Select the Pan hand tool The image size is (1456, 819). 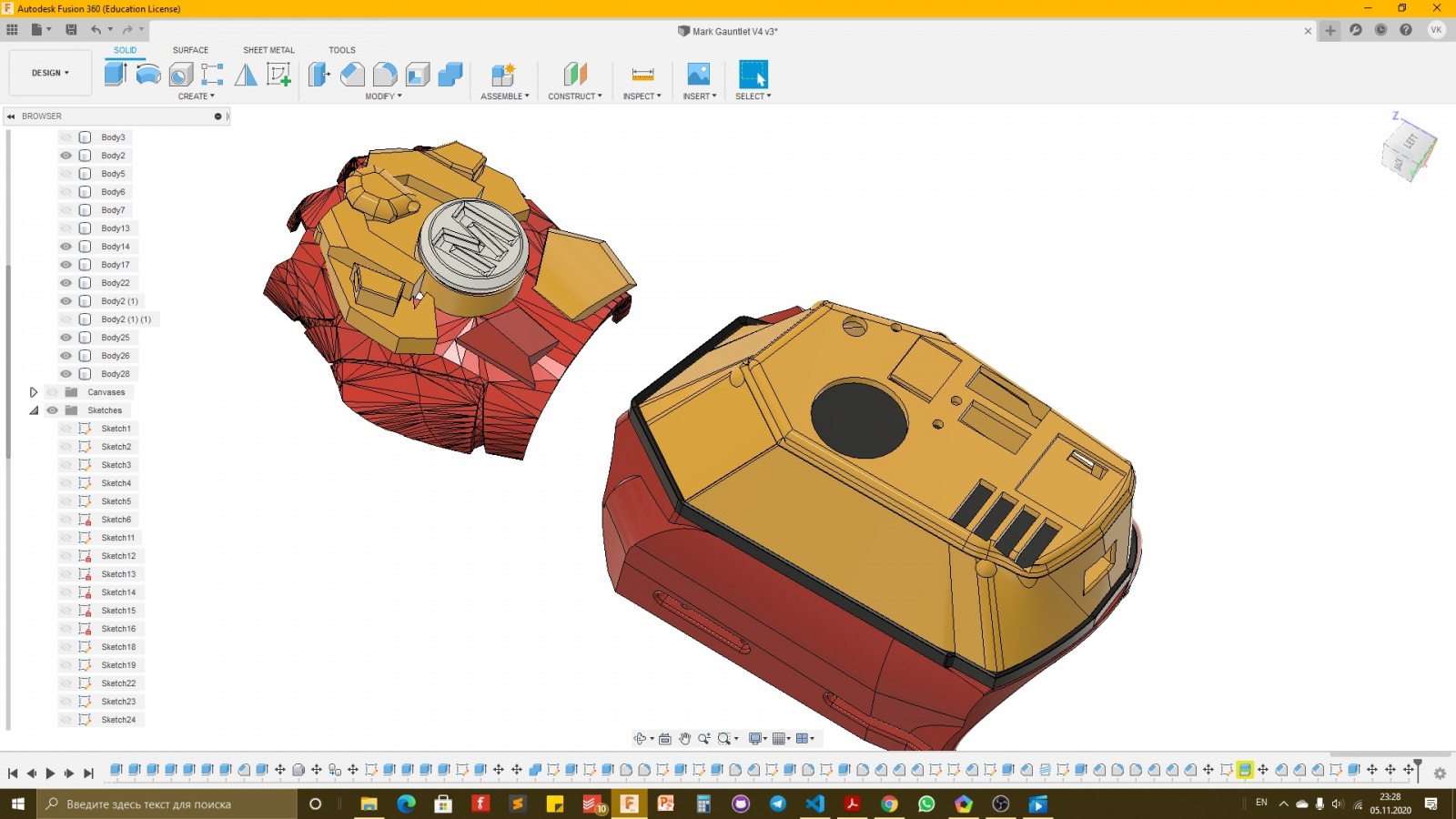coord(684,739)
